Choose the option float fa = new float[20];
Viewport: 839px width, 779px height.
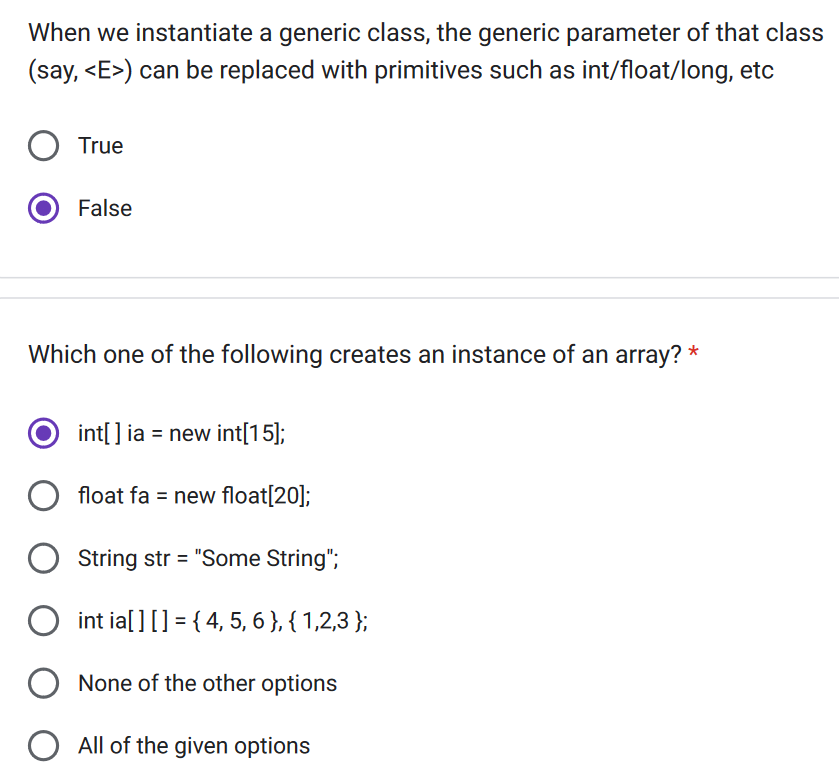43,496
